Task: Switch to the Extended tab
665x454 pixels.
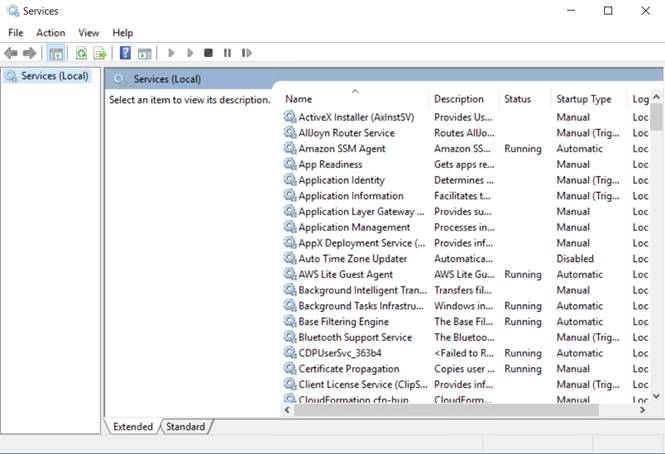Action: tap(133, 426)
